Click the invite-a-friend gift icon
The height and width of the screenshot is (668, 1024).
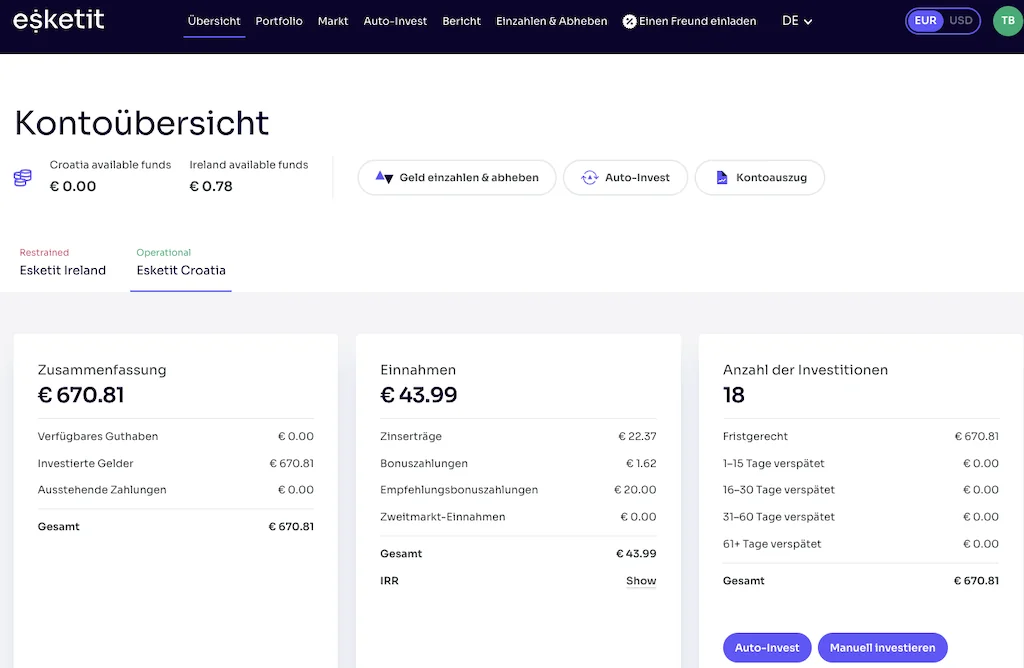[x=628, y=20]
